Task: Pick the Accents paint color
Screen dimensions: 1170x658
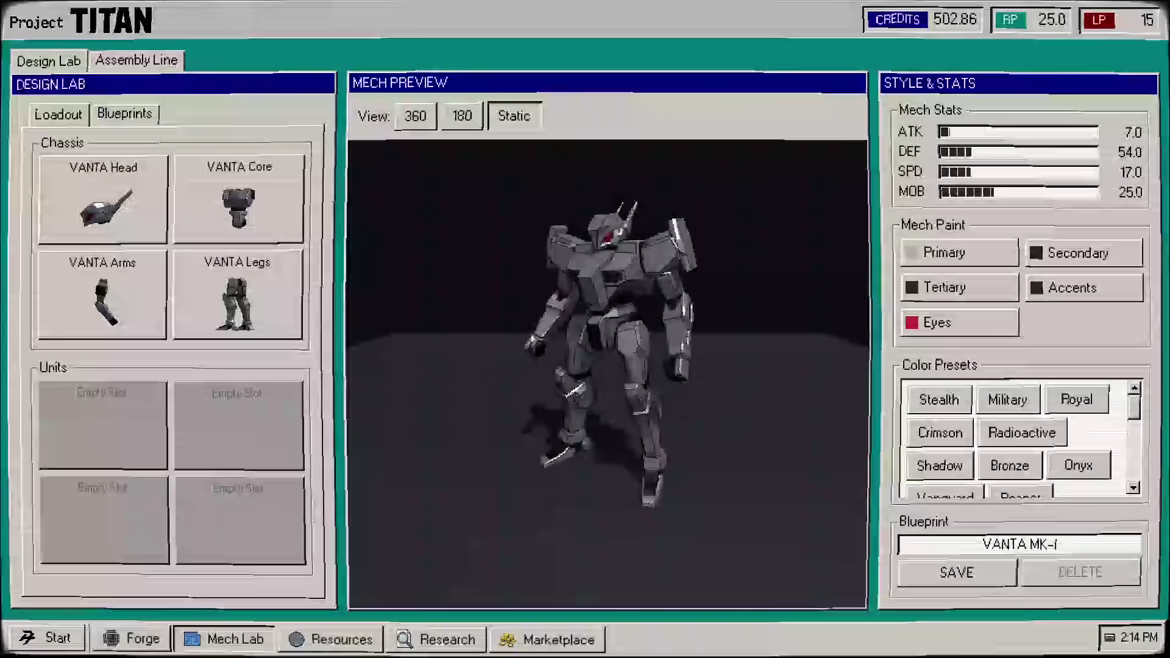Action: [1084, 287]
